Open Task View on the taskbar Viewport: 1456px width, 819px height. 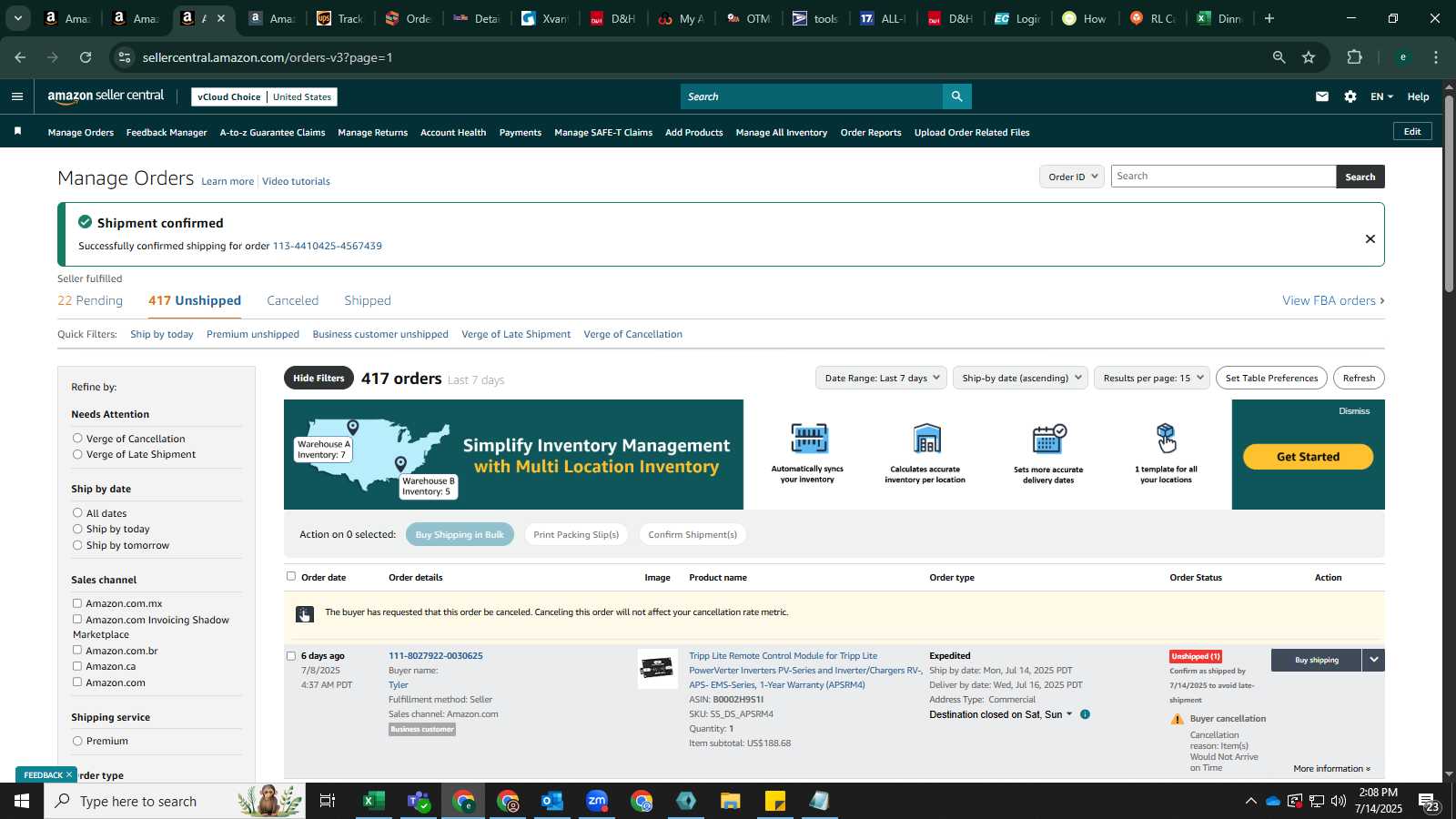[328, 801]
